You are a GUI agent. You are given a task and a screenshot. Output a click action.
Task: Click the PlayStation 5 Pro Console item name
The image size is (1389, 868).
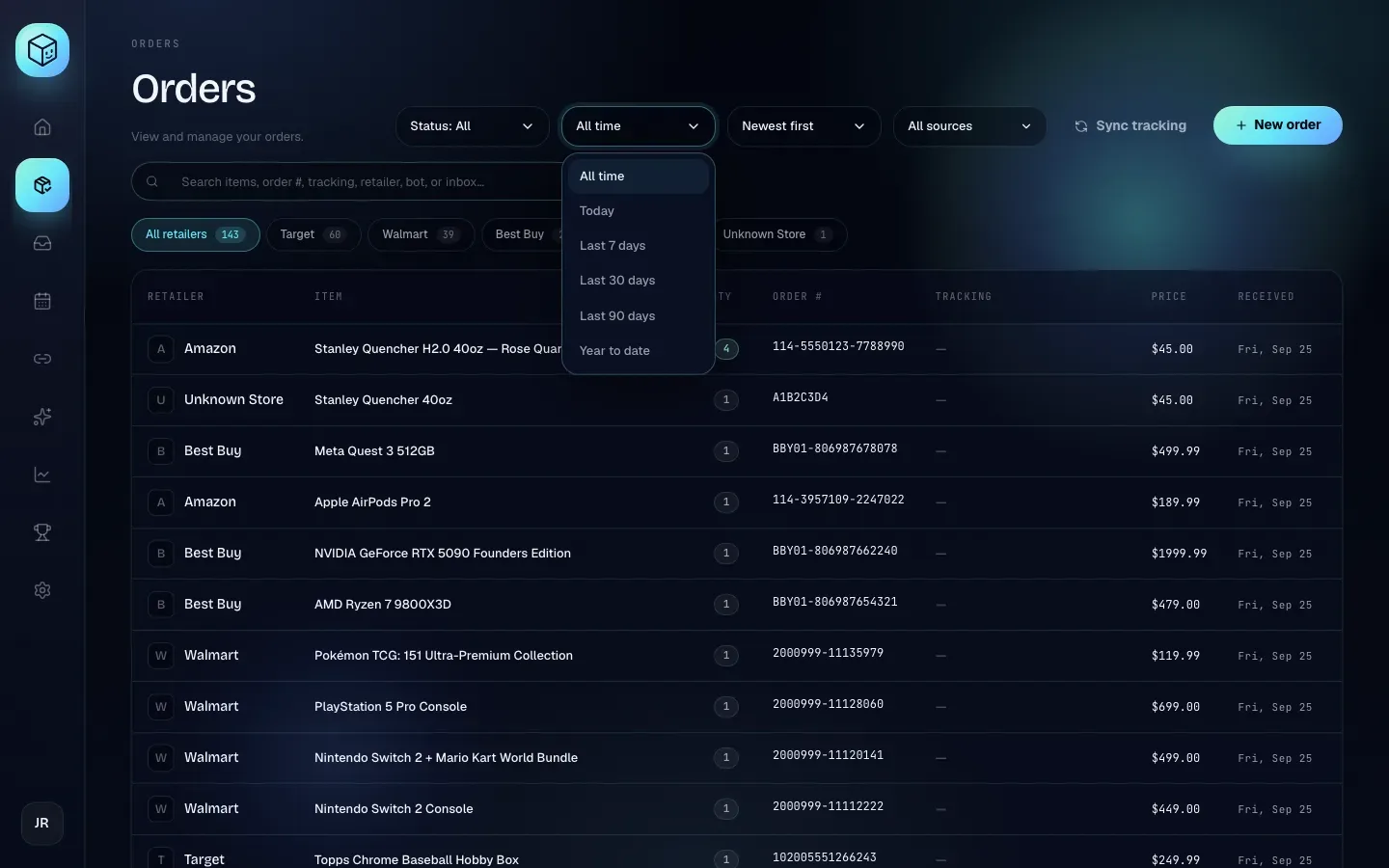391,707
